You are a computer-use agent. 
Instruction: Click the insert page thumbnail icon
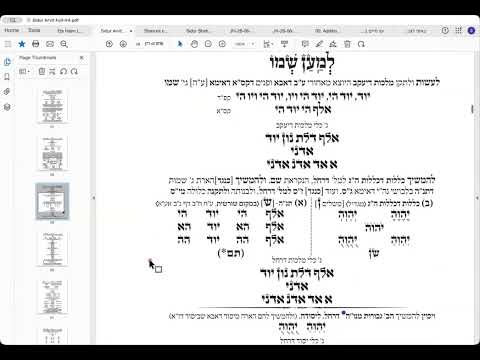[x=42, y=71]
